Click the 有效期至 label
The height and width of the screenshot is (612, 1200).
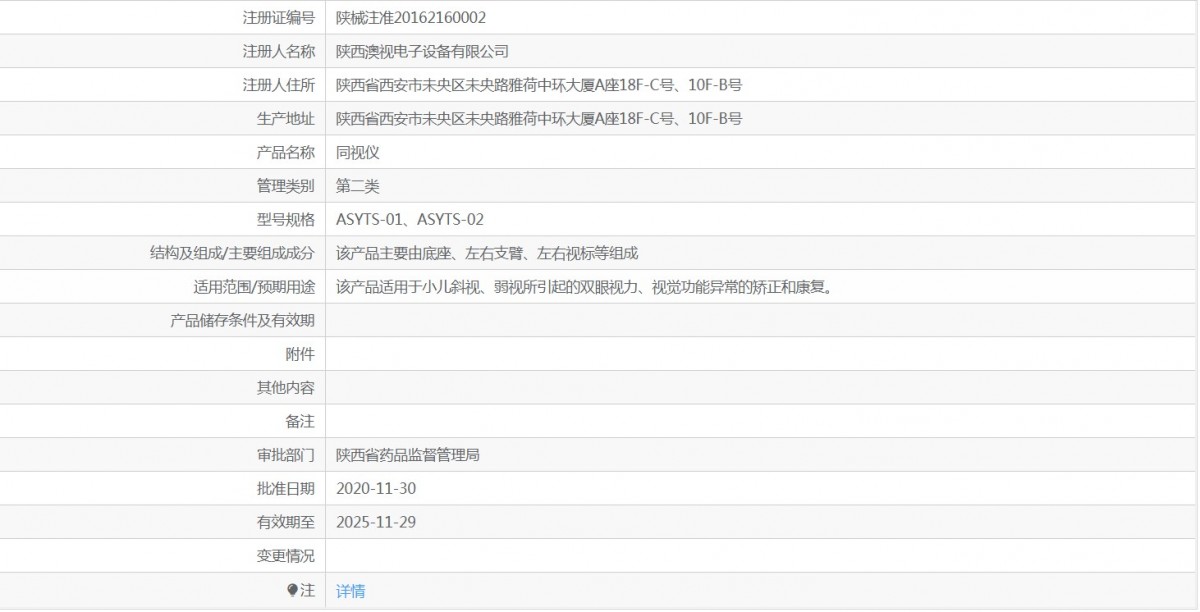pyautogui.click(x=286, y=522)
